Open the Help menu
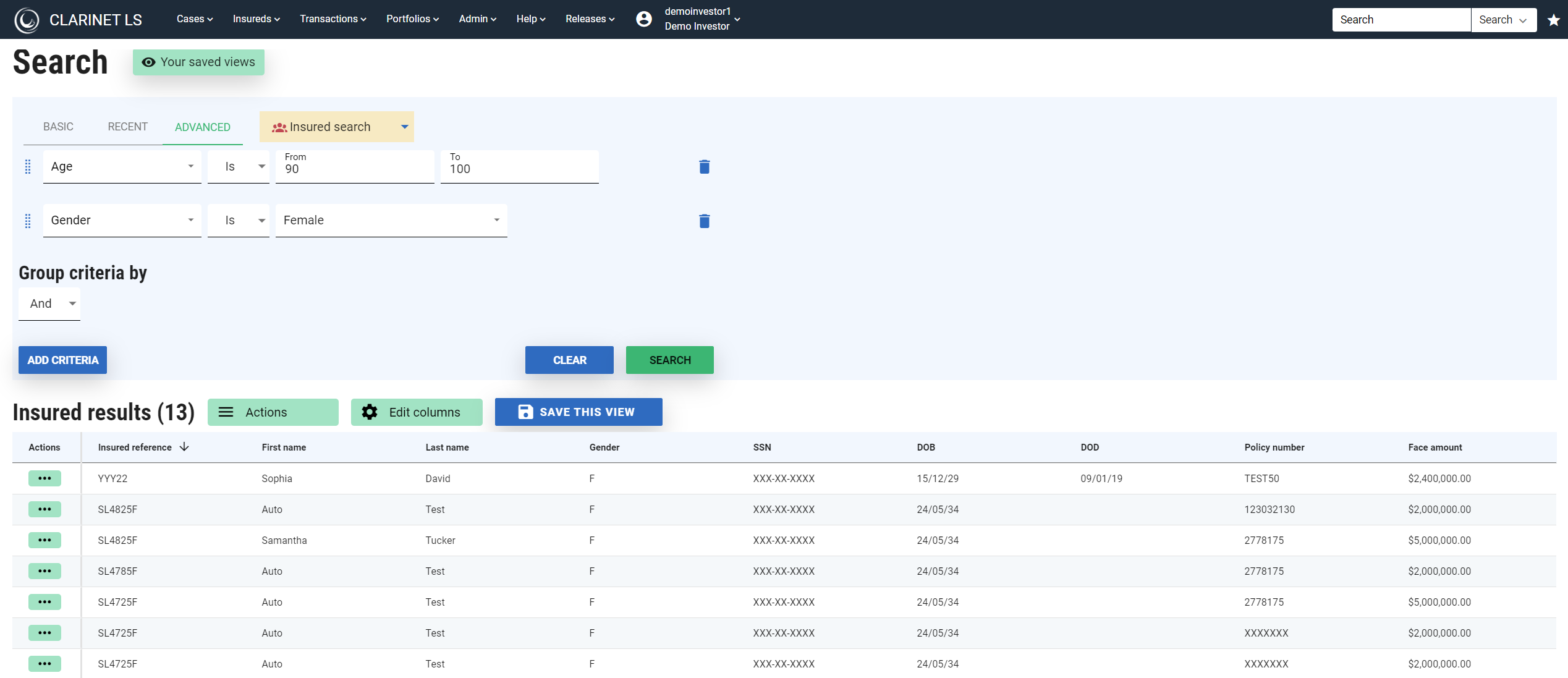Viewport: 1568px width, 678px height. [531, 19]
